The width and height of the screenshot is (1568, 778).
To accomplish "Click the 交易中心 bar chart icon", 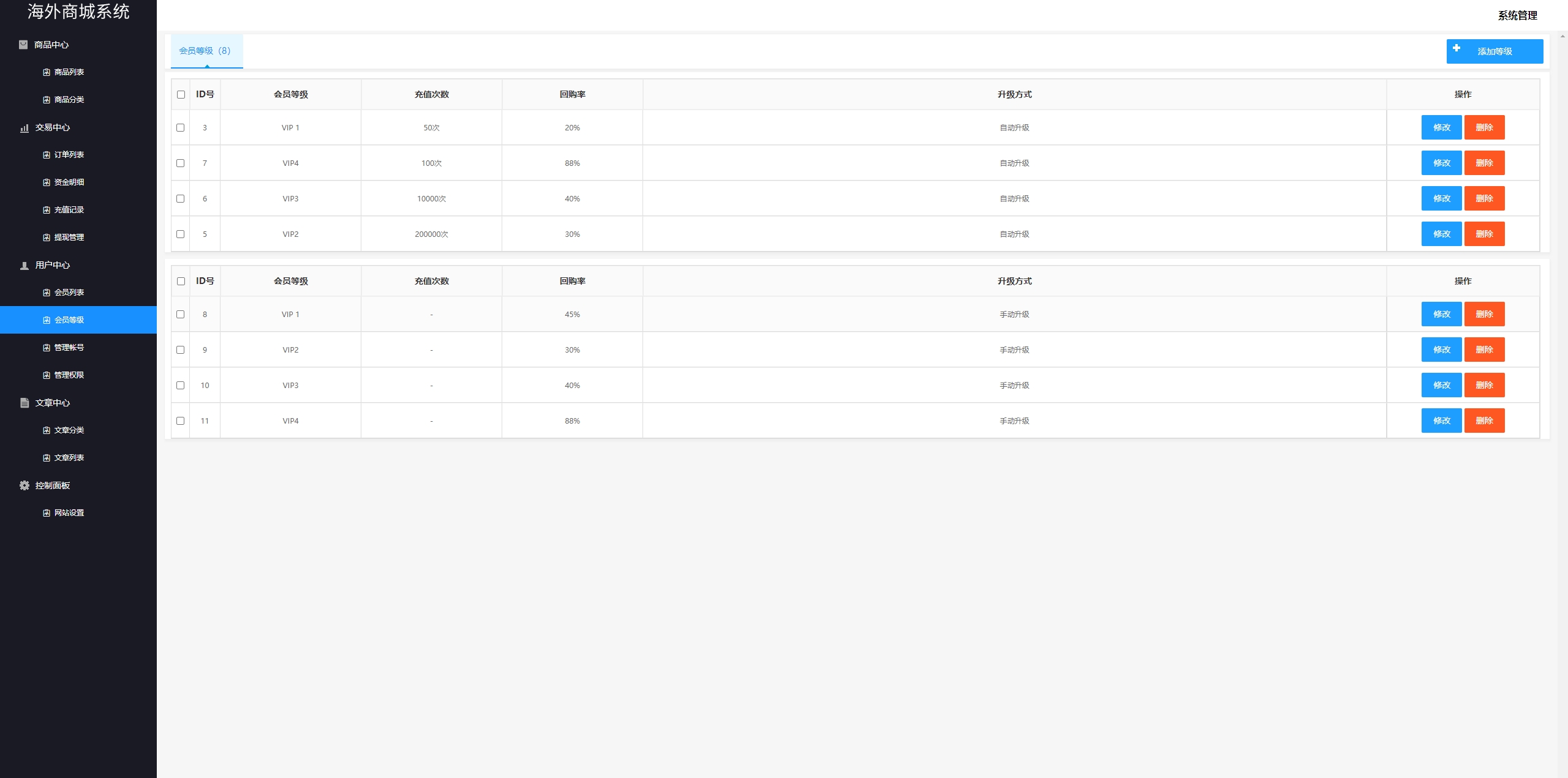I will point(24,128).
